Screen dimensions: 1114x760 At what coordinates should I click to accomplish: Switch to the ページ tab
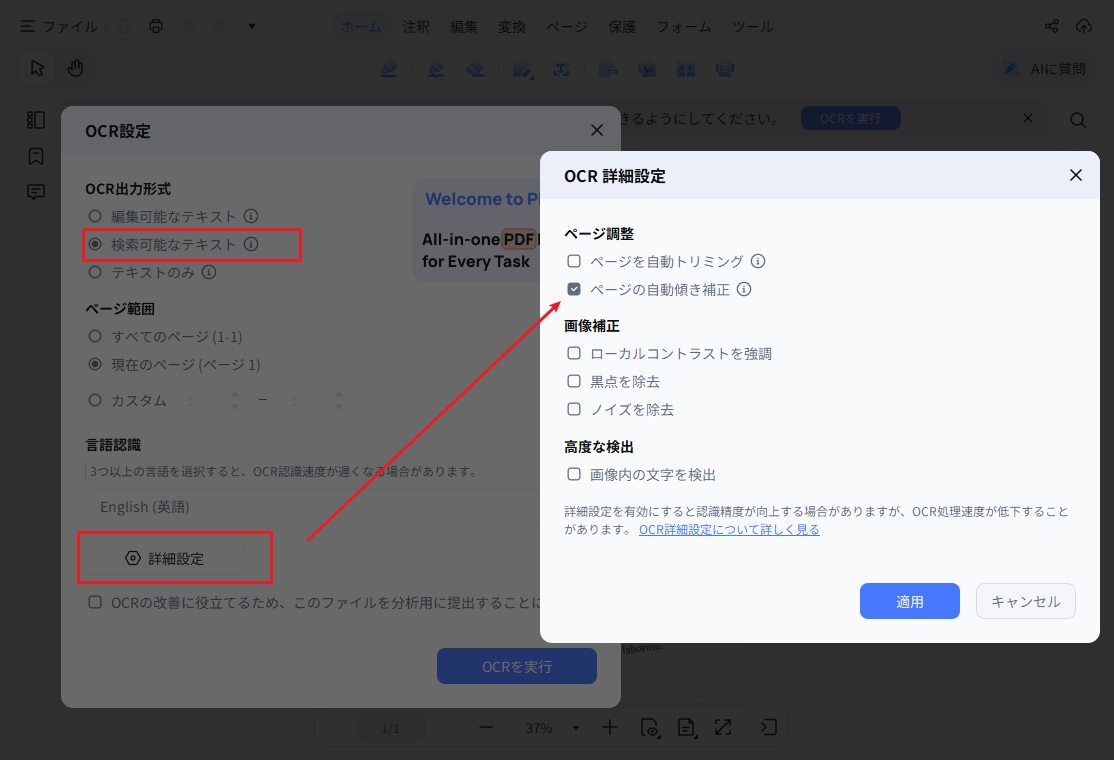coord(566,26)
